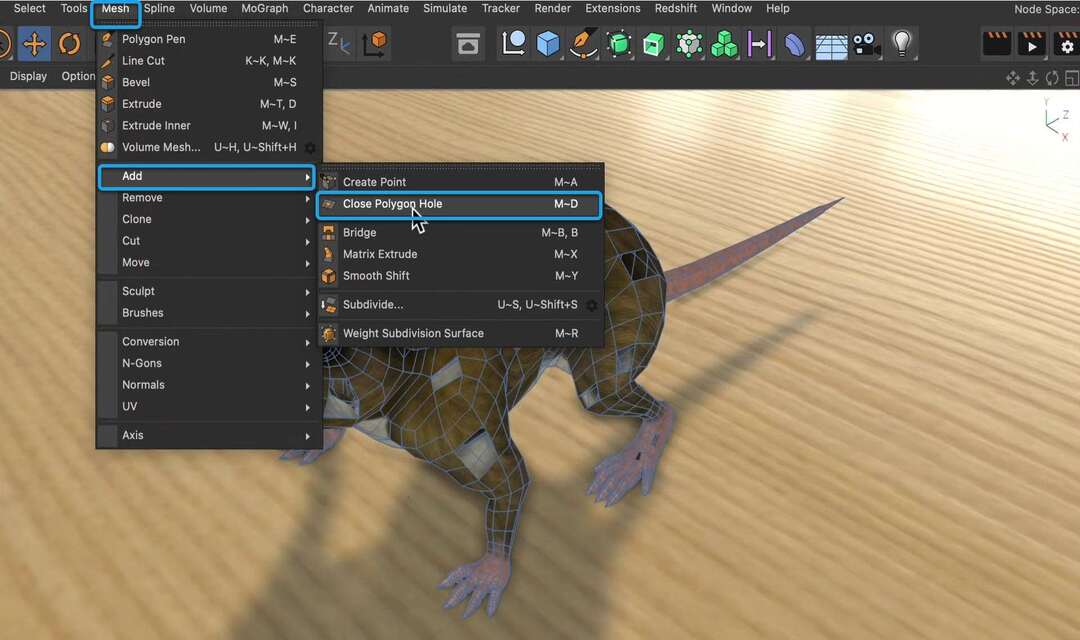Select the Spline Pen tool
Image resolution: width=1080 pixels, height=640 pixels.
pyautogui.click(x=585, y=44)
